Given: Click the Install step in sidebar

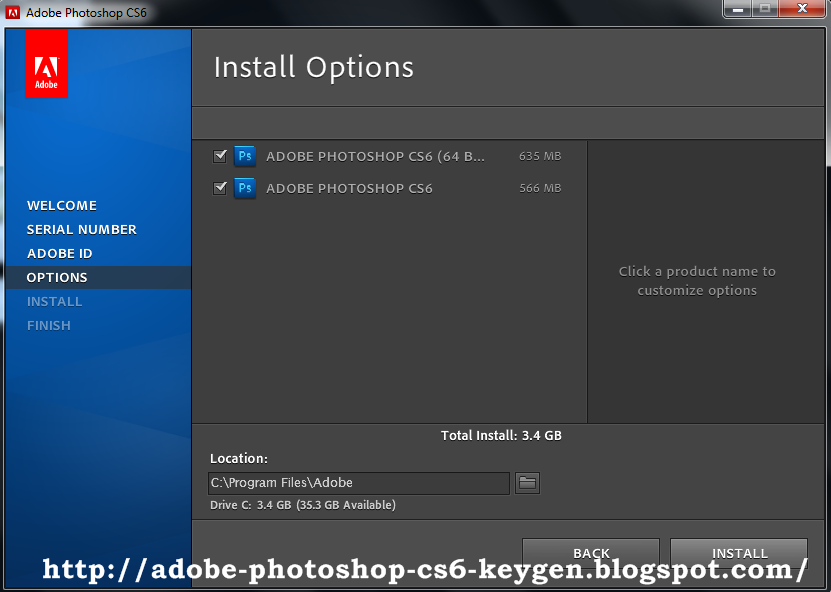Looking at the screenshot, I should 55,301.
